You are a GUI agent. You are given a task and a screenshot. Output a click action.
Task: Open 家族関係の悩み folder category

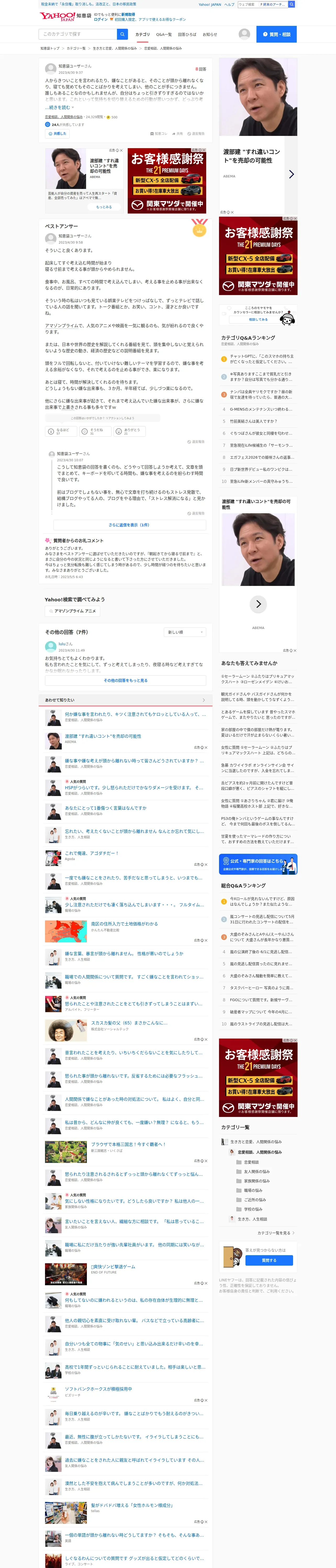pos(253,1181)
